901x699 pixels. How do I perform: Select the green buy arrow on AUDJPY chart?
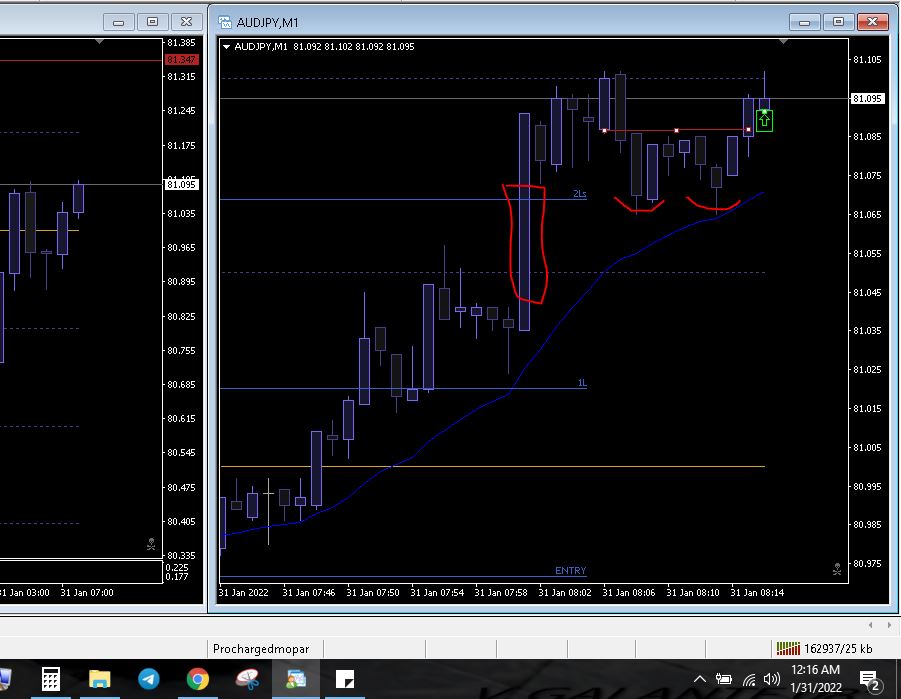[764, 120]
